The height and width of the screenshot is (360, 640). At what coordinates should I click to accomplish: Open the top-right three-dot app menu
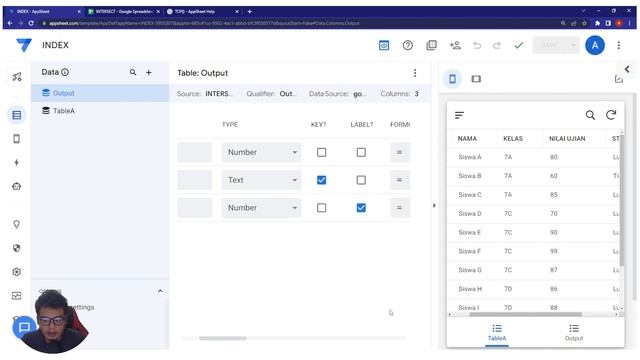pos(619,45)
